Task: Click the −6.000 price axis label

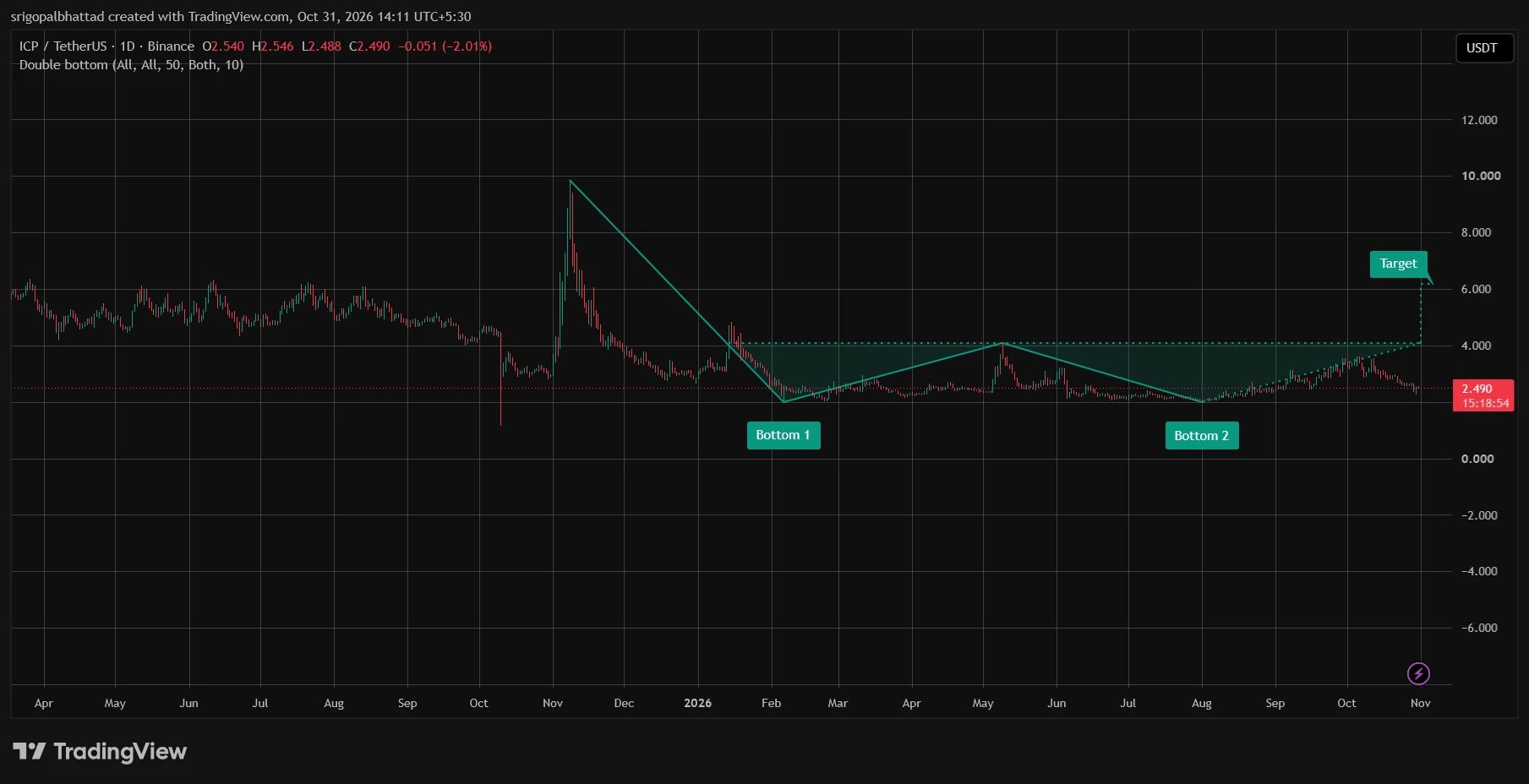Action: pyautogui.click(x=1479, y=628)
